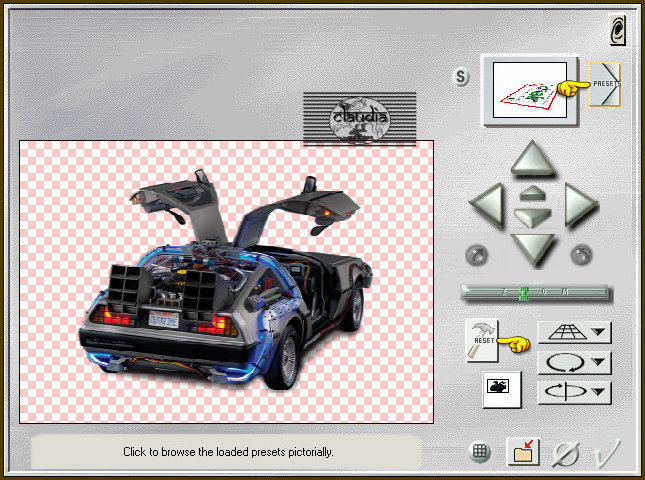Click the circular rotation icon
Viewport: 645px width, 480px height.
[x=565, y=362]
